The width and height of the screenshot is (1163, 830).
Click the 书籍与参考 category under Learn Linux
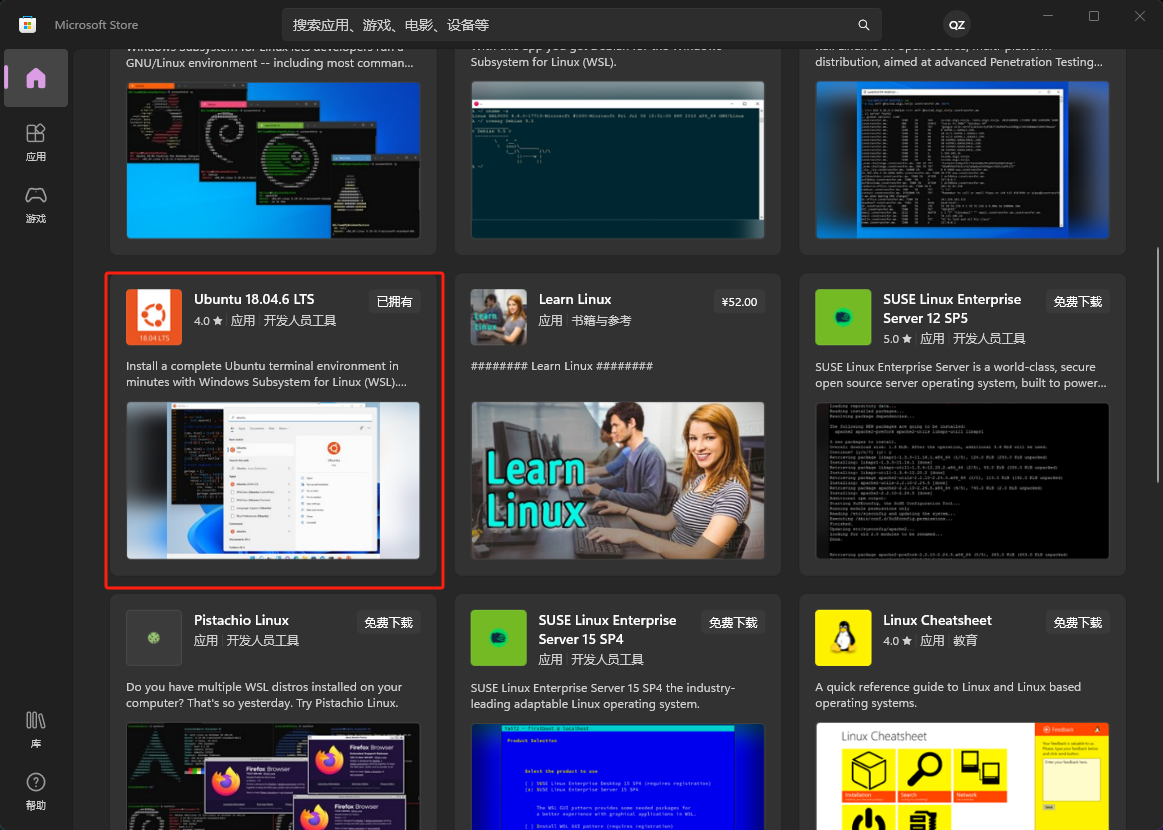tap(602, 321)
